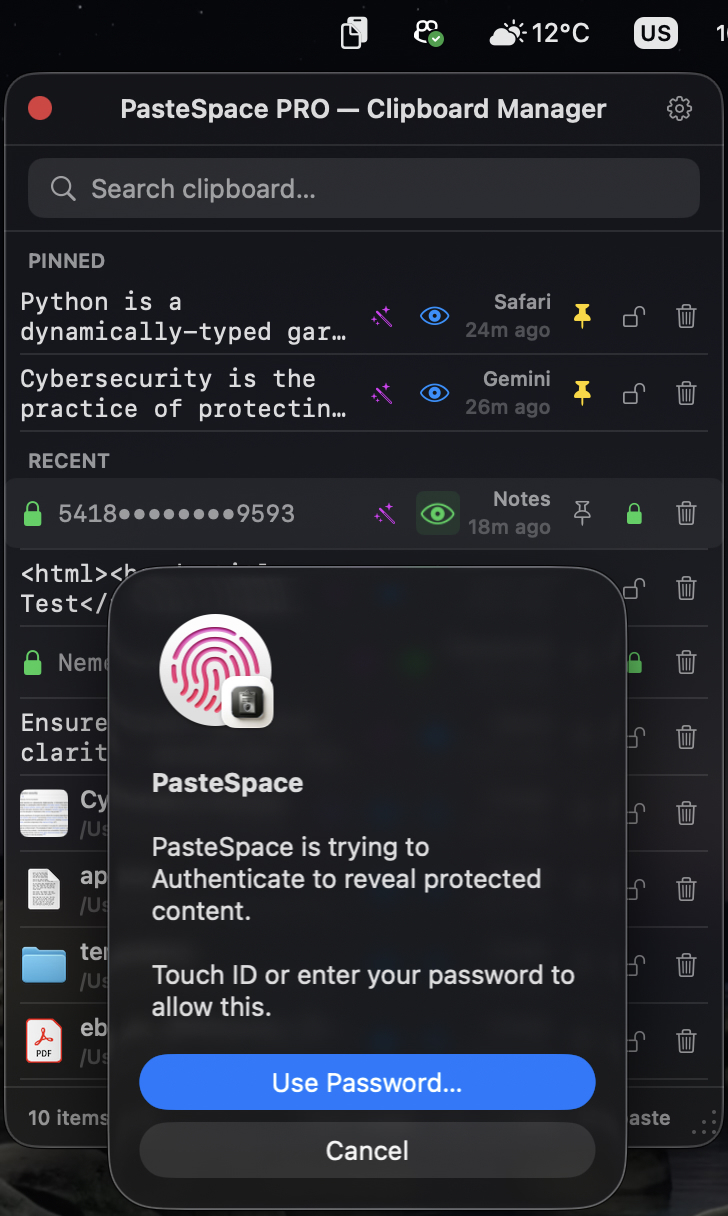Toggle the blue eye in the Python row
Image resolution: width=728 pixels, height=1216 pixels.
click(x=434, y=317)
